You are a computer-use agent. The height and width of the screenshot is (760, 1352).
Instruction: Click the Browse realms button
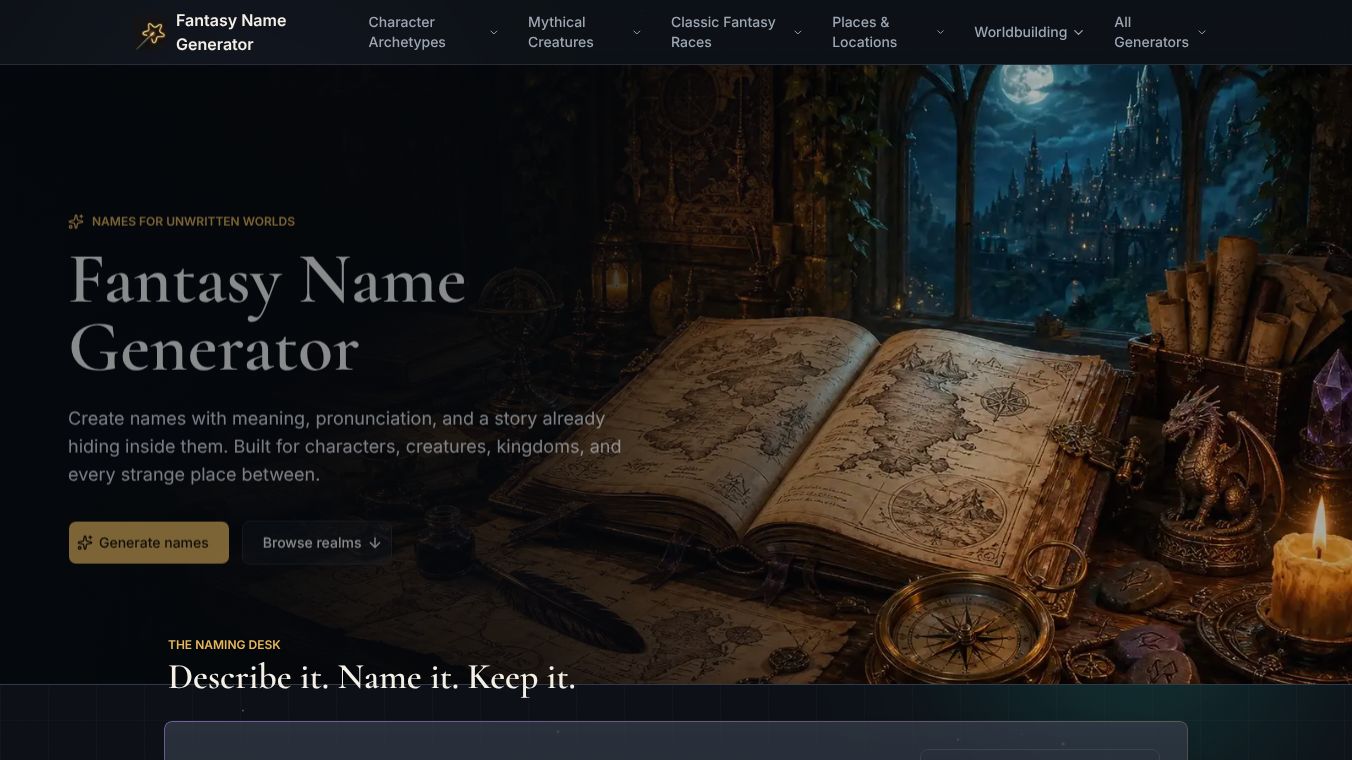317,543
